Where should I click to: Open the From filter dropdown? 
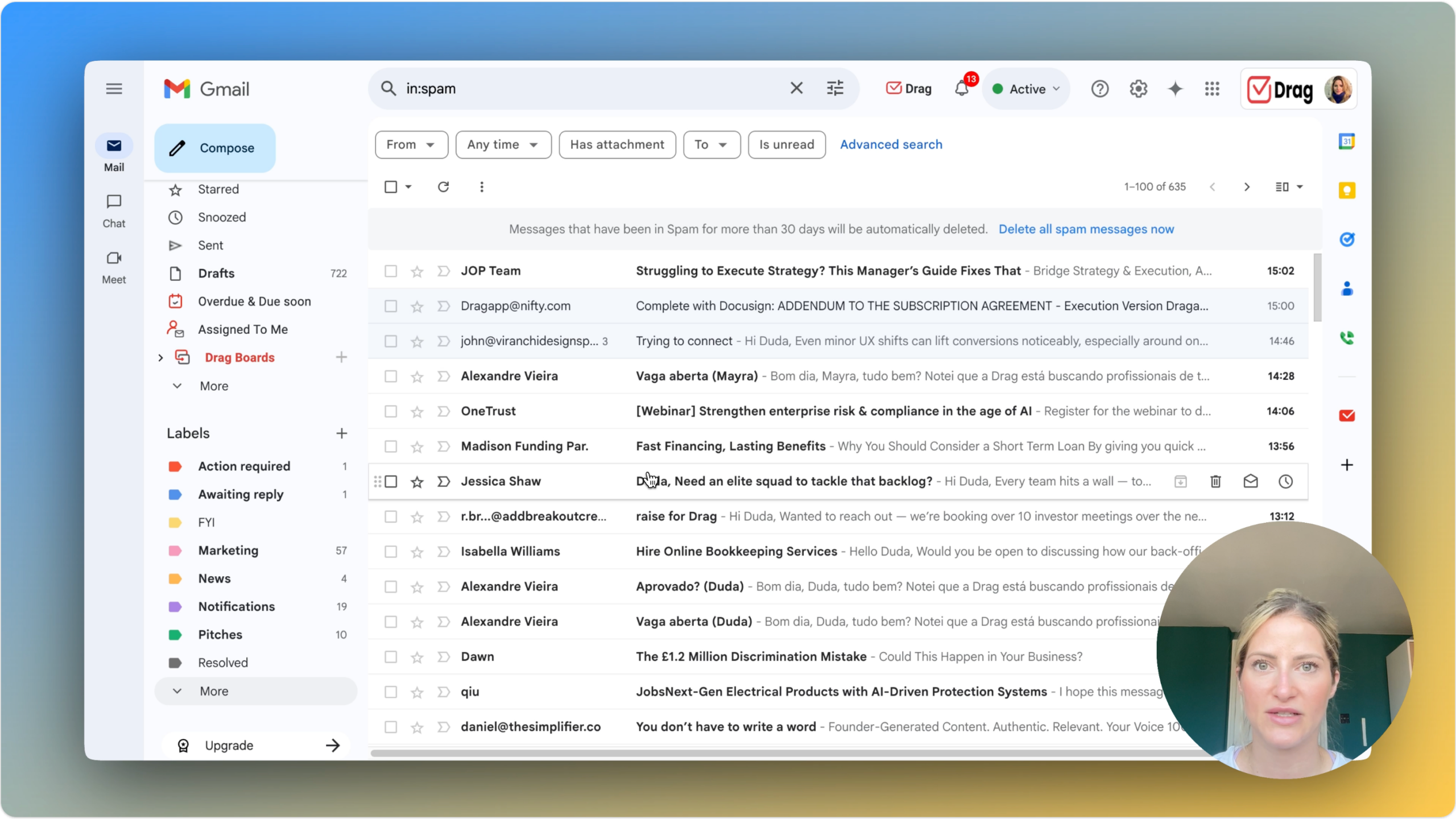click(x=411, y=144)
